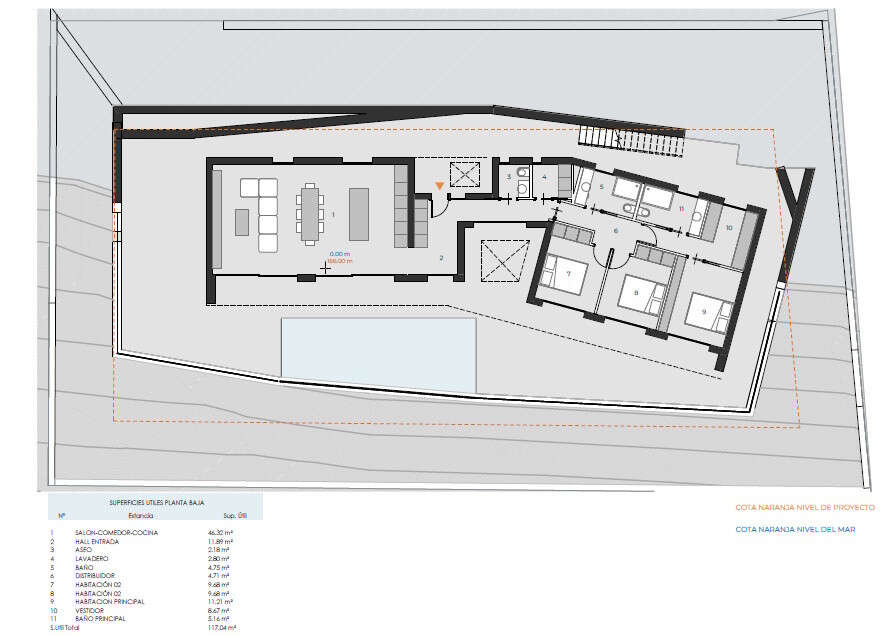Image resolution: width=890 pixels, height=636 pixels.
Task: Select the 'SUPERFICIES UTILES PLANTA BAJA' table header
Action: pyautogui.click(x=155, y=503)
